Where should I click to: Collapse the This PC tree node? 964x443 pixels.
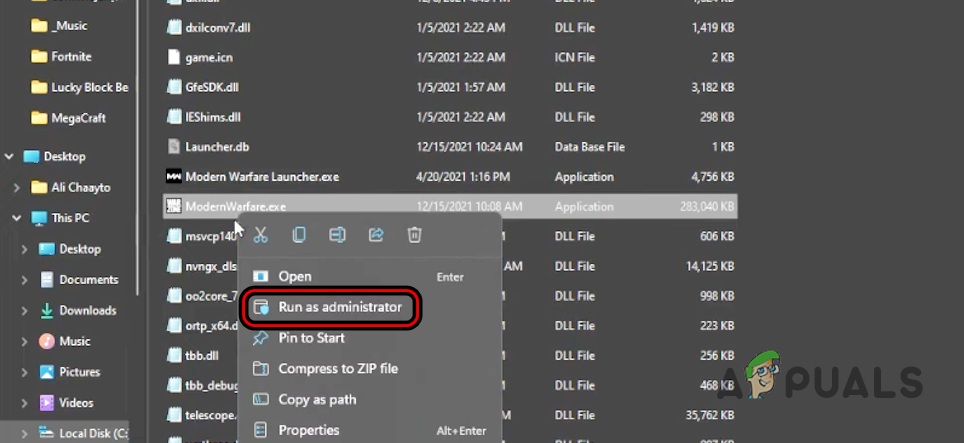click(17, 218)
